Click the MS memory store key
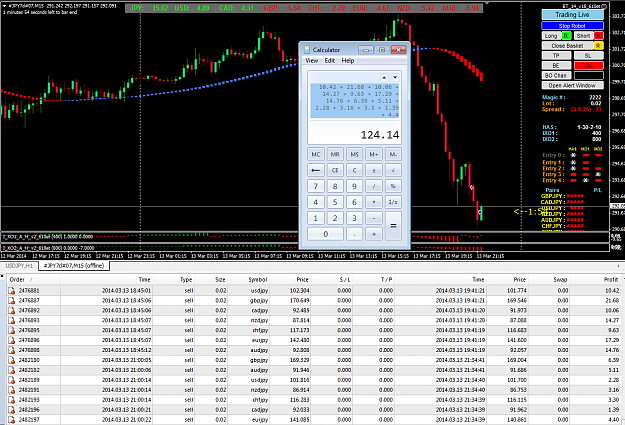The height and width of the screenshot is (425, 625). coord(354,154)
